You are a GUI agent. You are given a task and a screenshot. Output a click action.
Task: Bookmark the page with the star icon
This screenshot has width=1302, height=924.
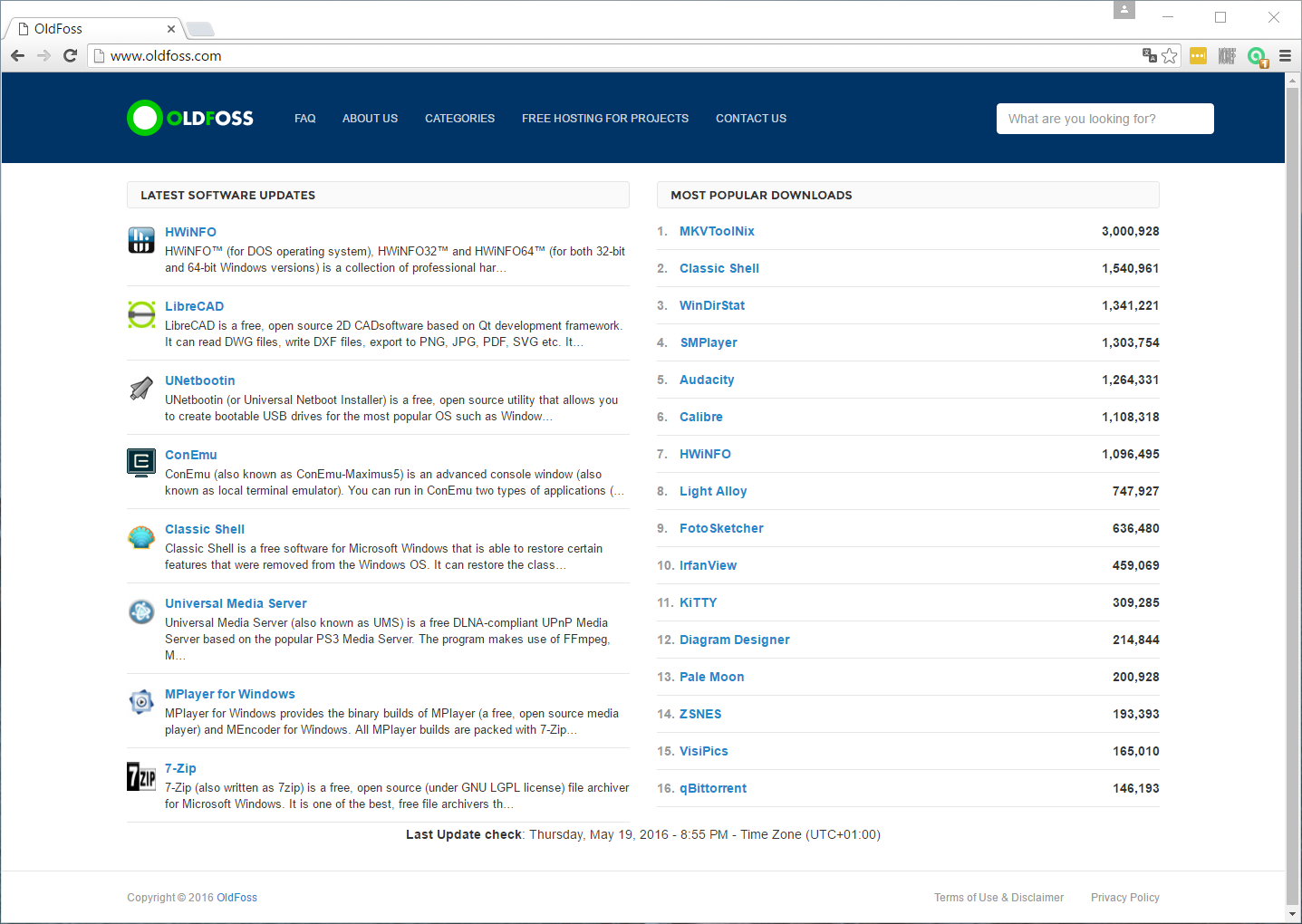click(1169, 55)
